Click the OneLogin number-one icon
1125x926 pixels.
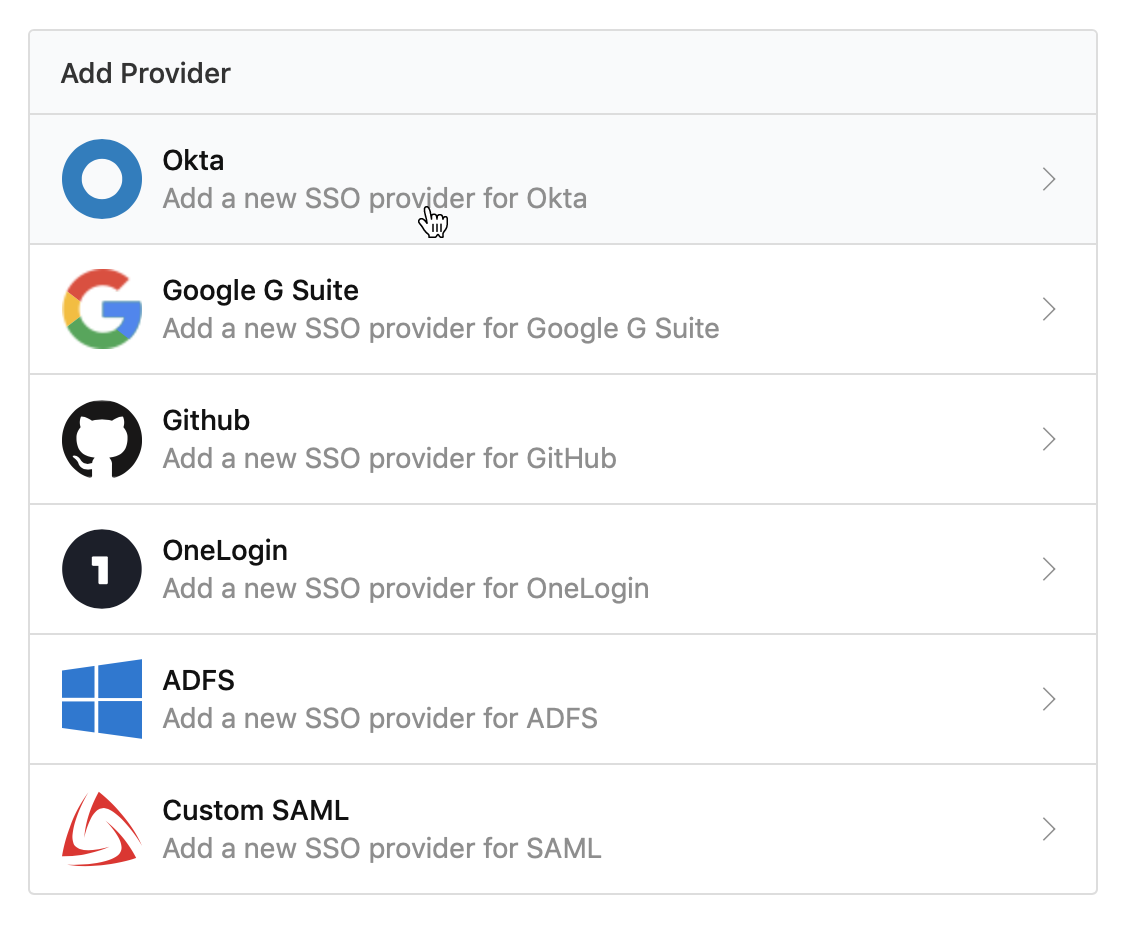tap(101, 569)
